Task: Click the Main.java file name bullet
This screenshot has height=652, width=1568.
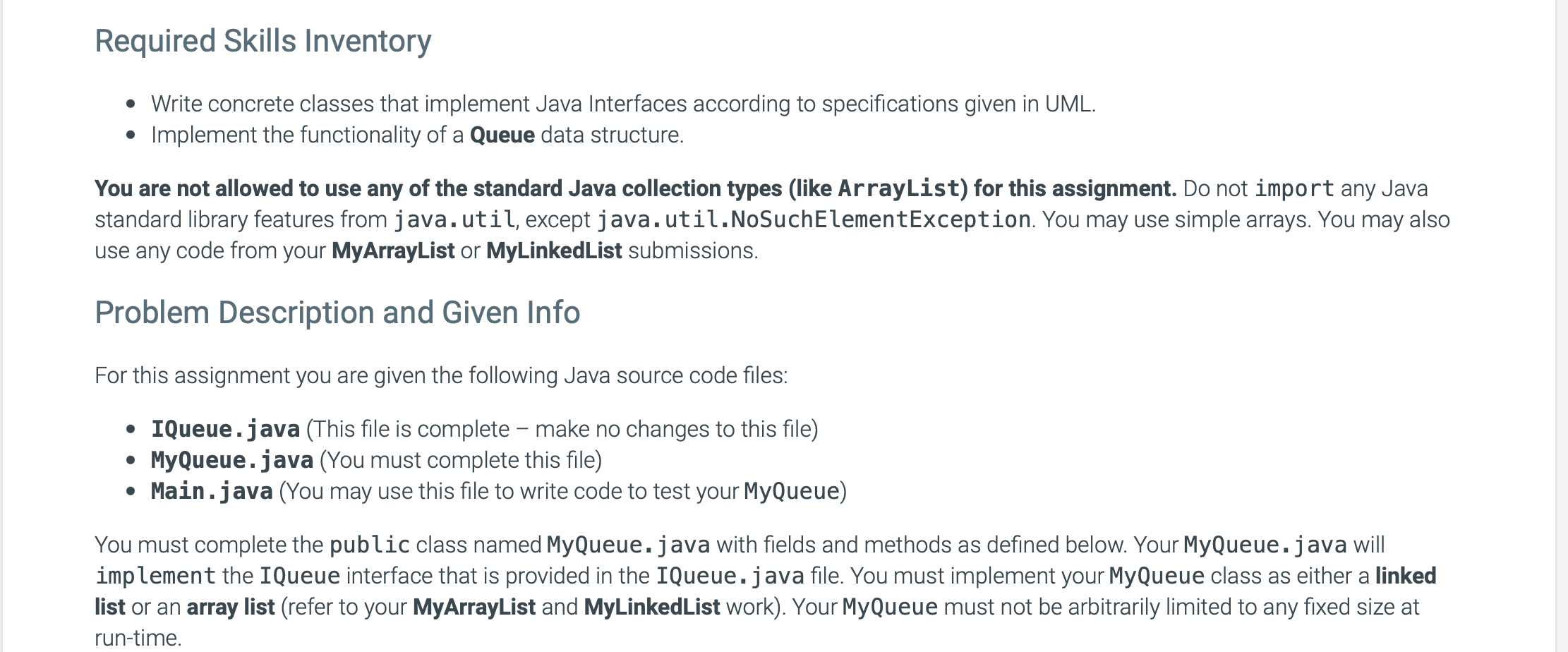Action: tap(212, 491)
